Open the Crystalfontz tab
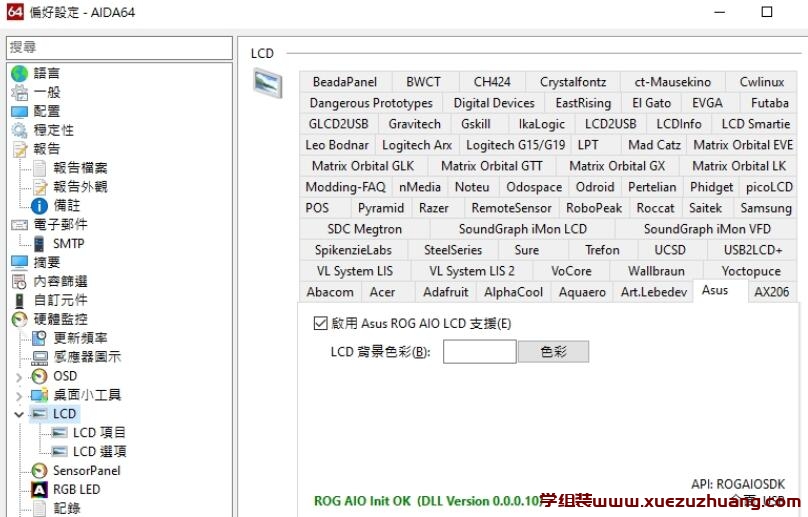 click(x=573, y=82)
